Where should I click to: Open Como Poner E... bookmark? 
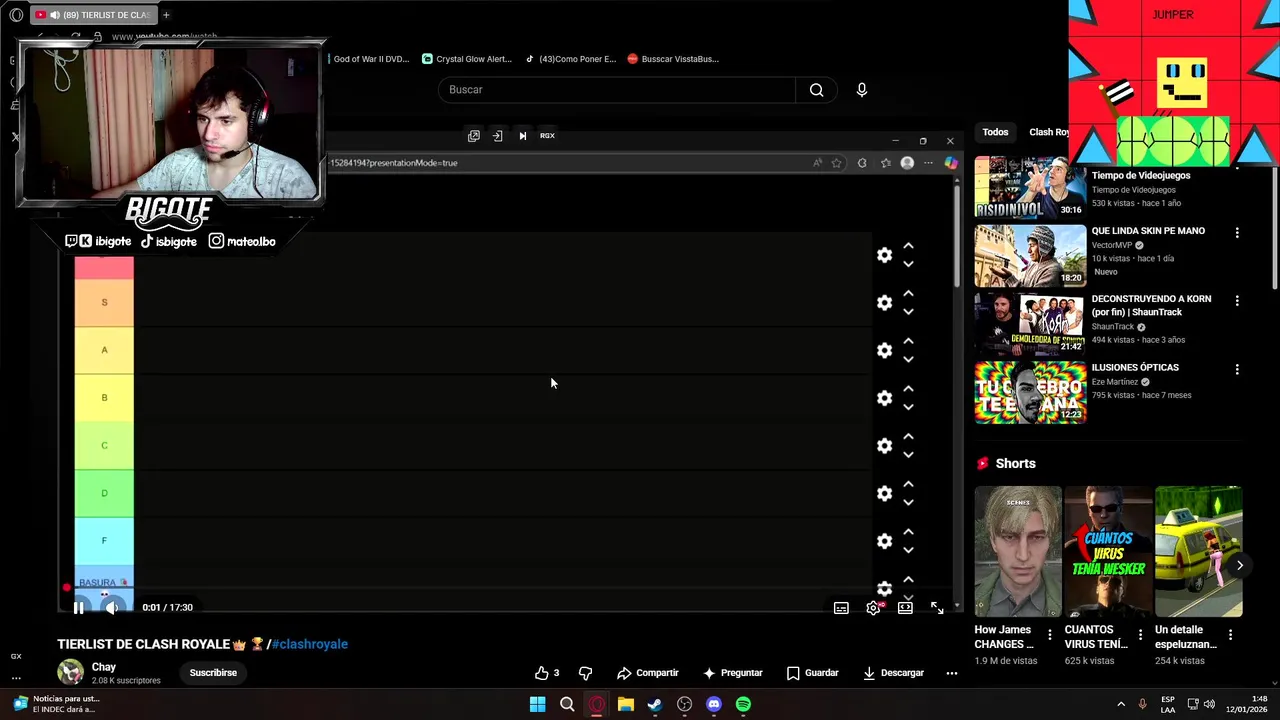coord(571,59)
